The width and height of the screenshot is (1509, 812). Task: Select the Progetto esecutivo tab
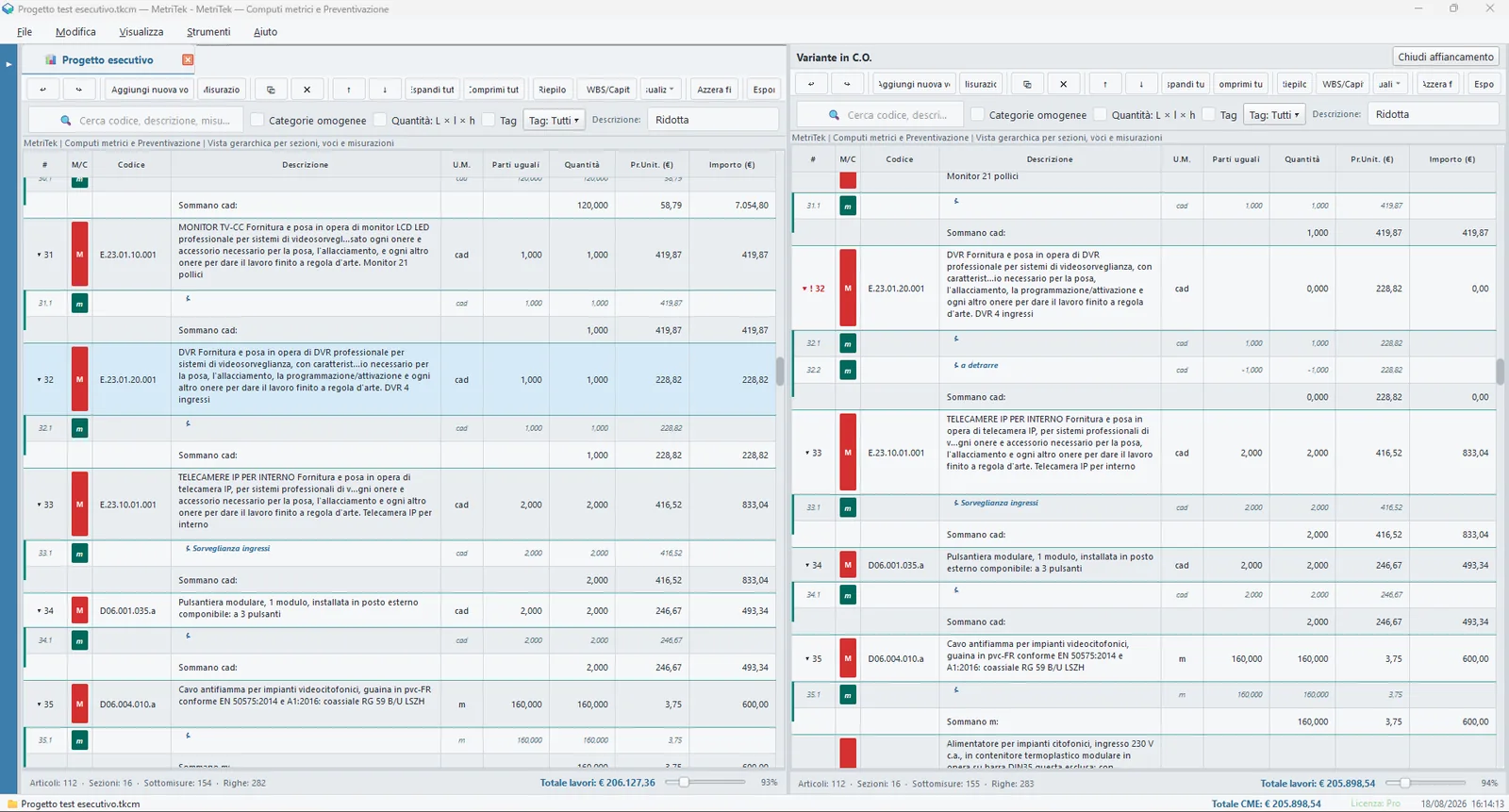[108, 59]
